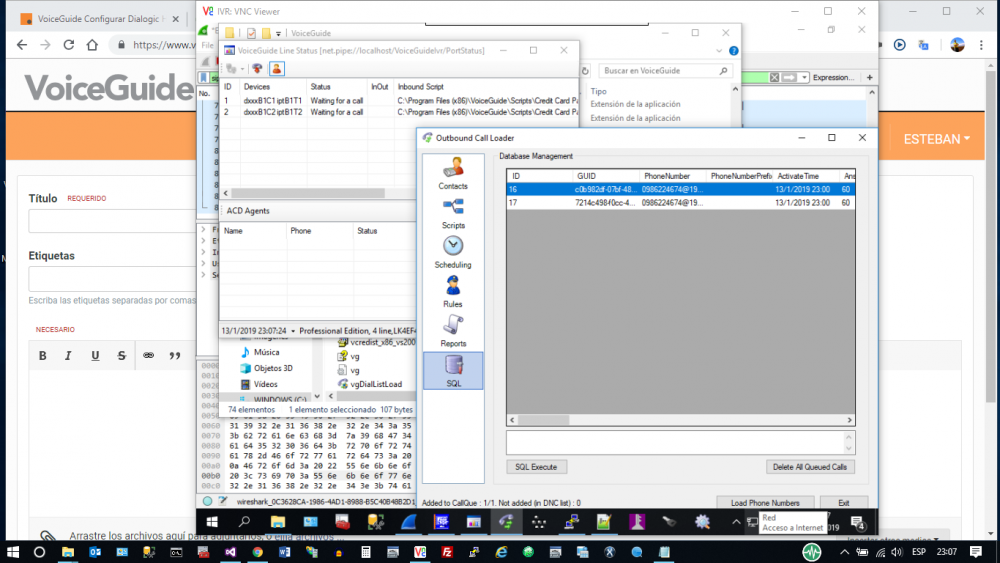
Task: Click the agent icon in Line Status toolbar
Action: click(x=276, y=68)
